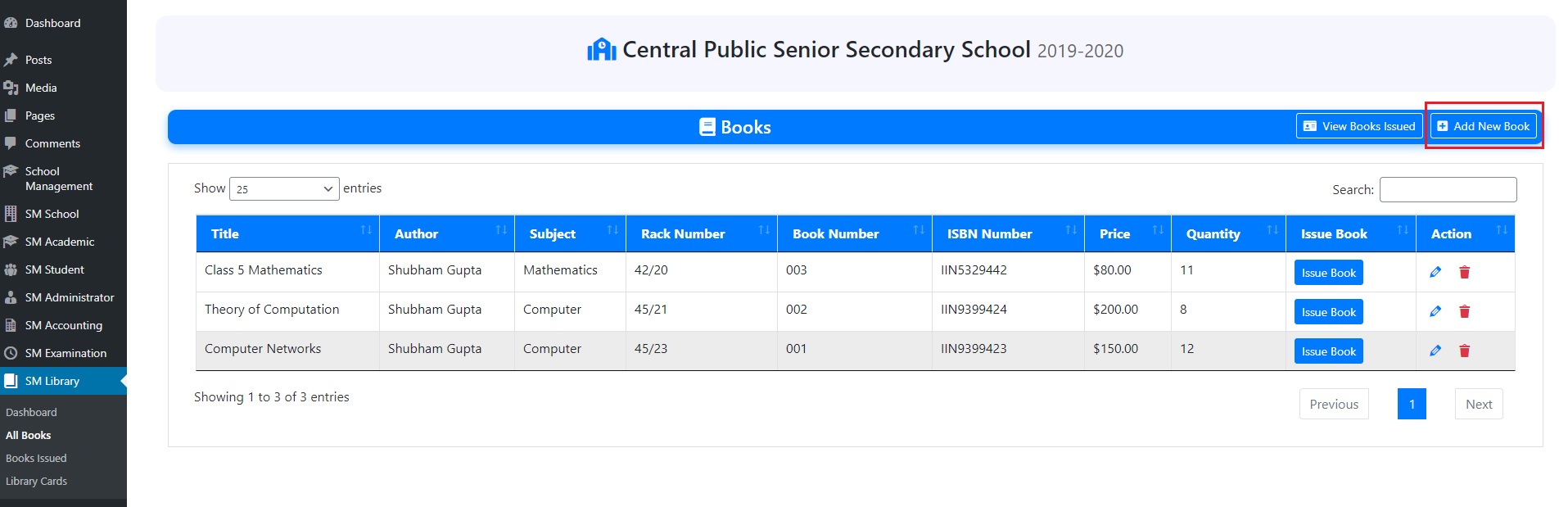Issue the Theory of Computation book
1568x507 pixels.
click(1328, 312)
